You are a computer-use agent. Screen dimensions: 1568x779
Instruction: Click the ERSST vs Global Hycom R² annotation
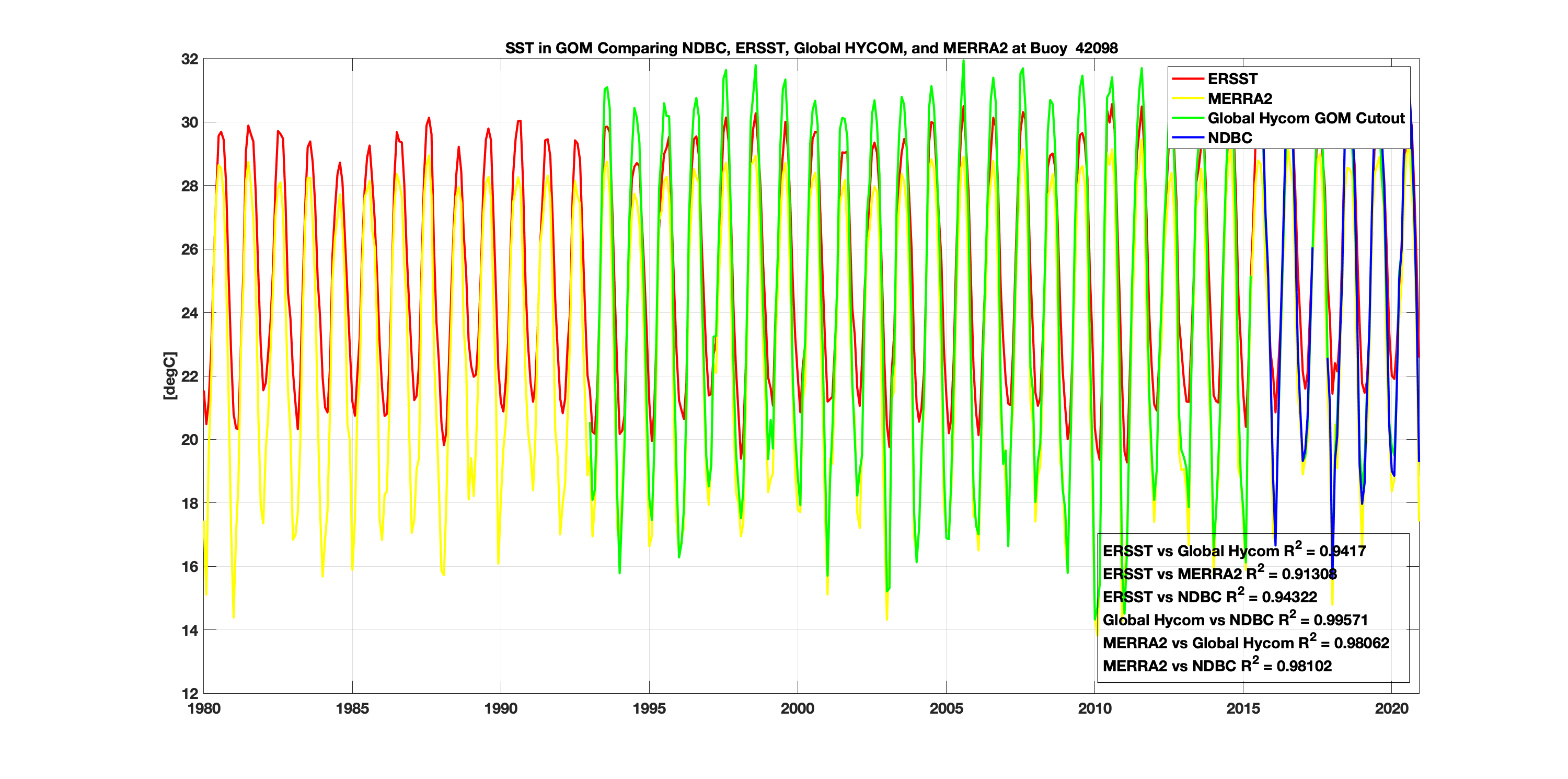coord(1234,551)
